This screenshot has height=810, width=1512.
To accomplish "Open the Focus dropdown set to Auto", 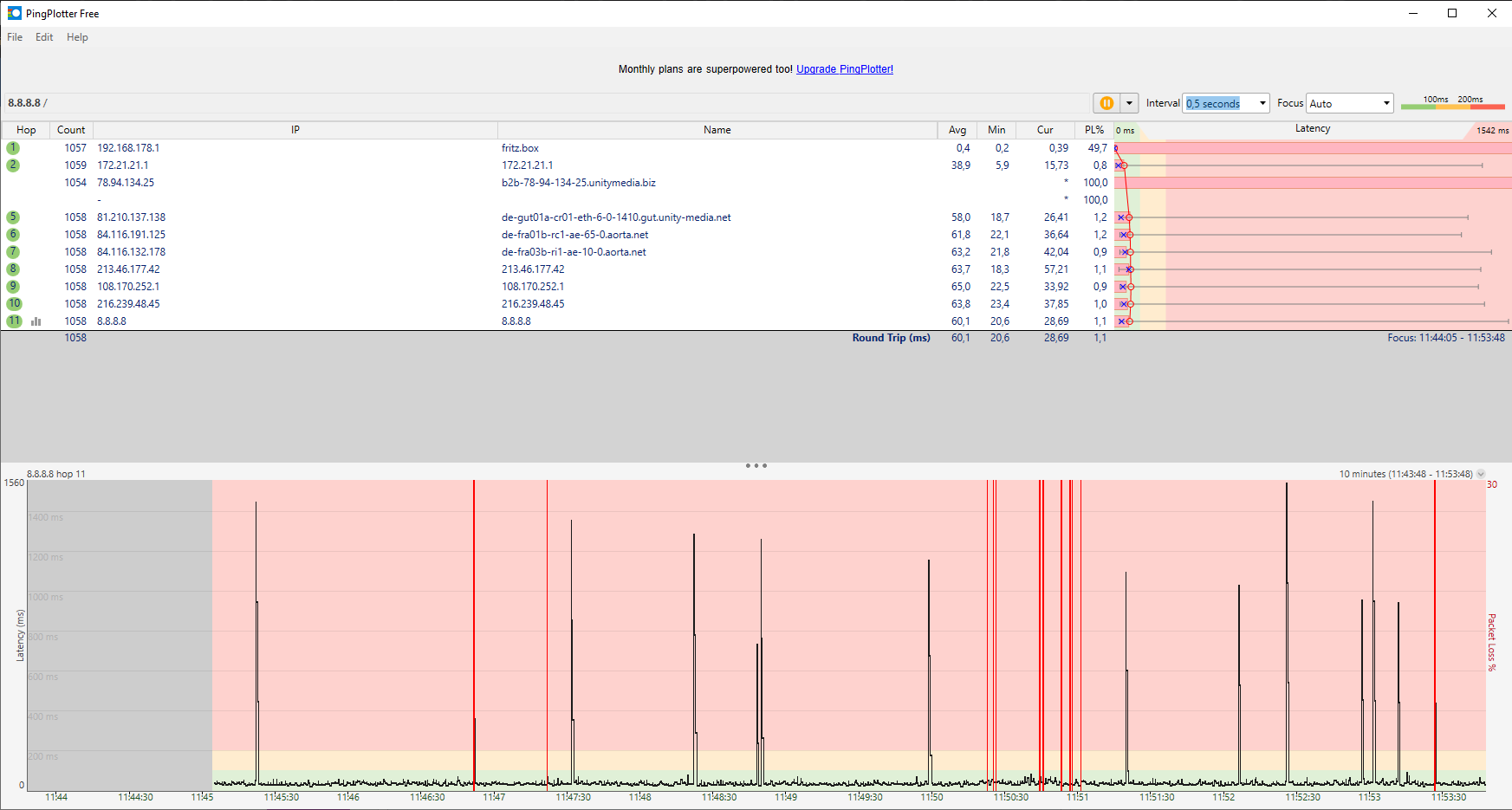I will [1350, 103].
